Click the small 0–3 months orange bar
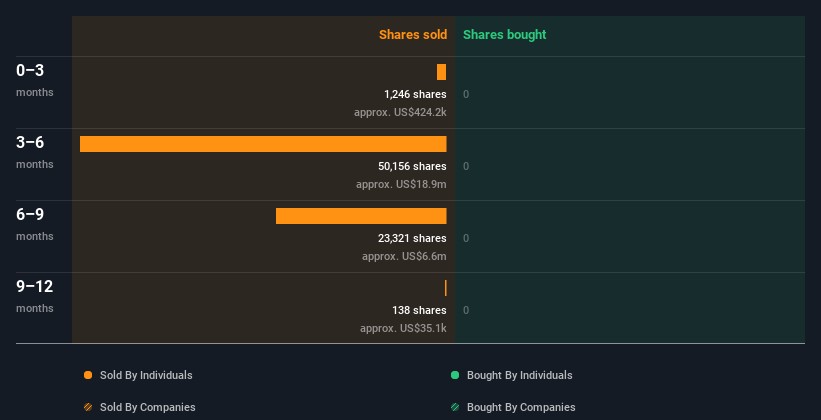 pos(441,72)
